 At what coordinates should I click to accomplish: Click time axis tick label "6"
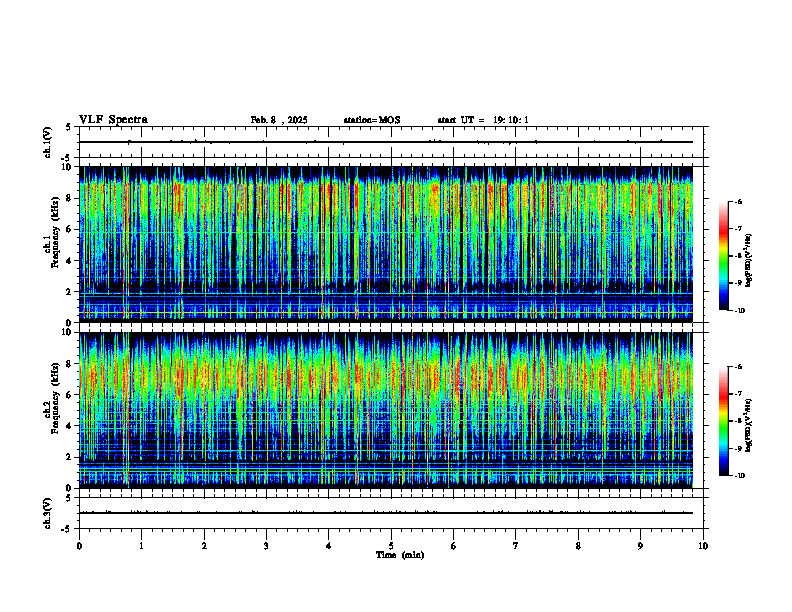point(454,546)
